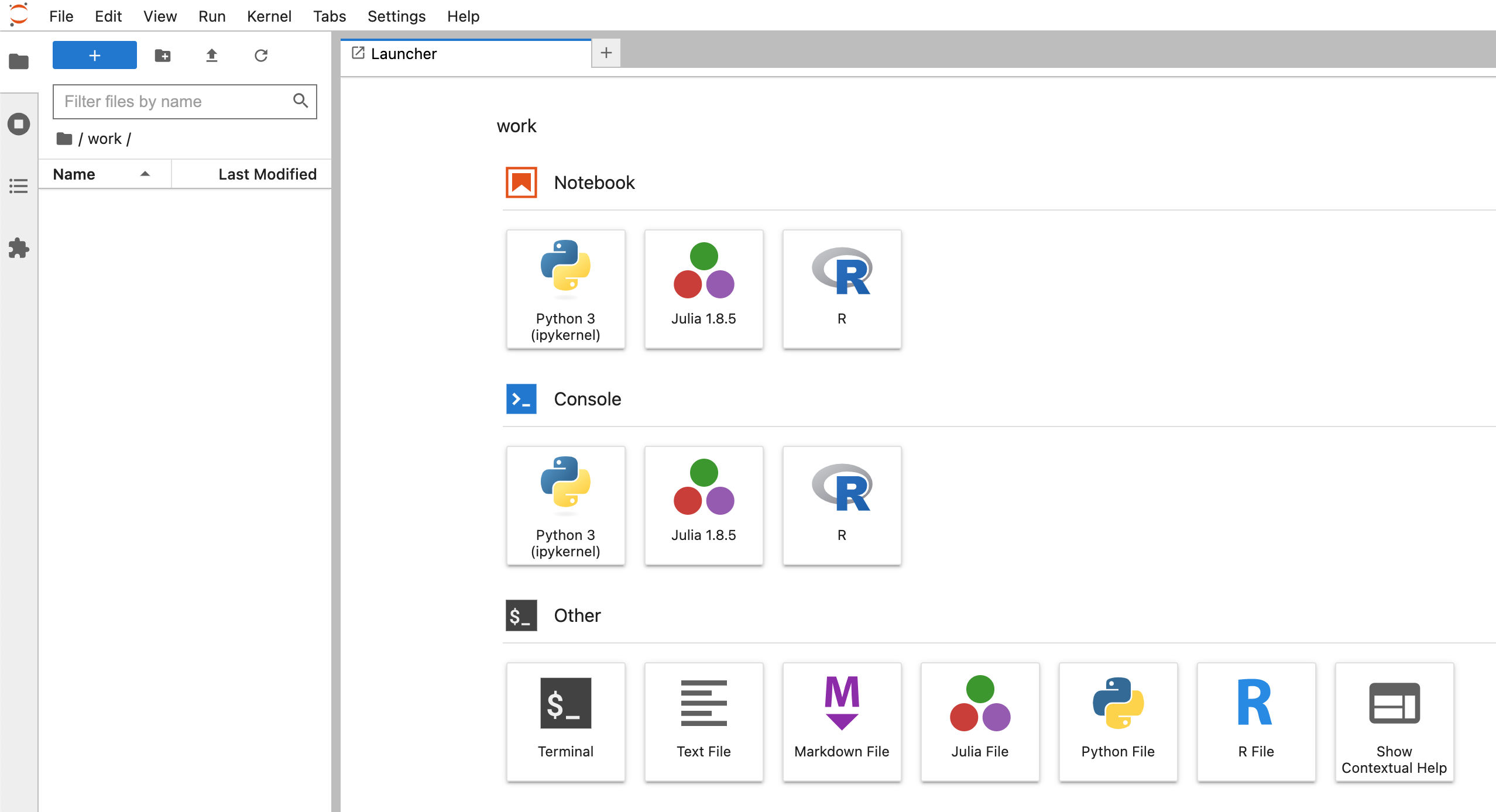Add a new tab with the plus button

point(606,53)
